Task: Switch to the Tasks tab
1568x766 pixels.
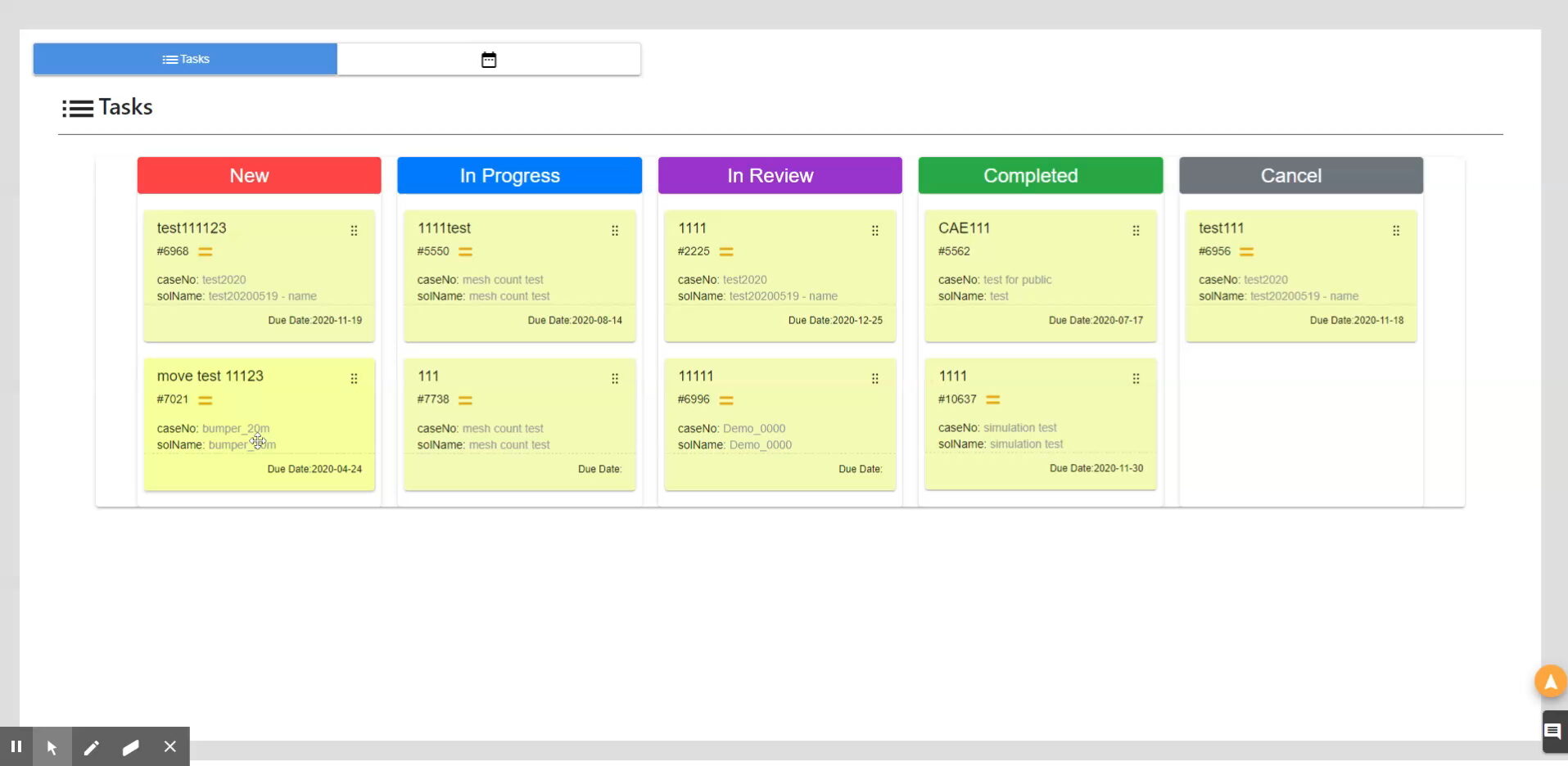Action: 185,59
